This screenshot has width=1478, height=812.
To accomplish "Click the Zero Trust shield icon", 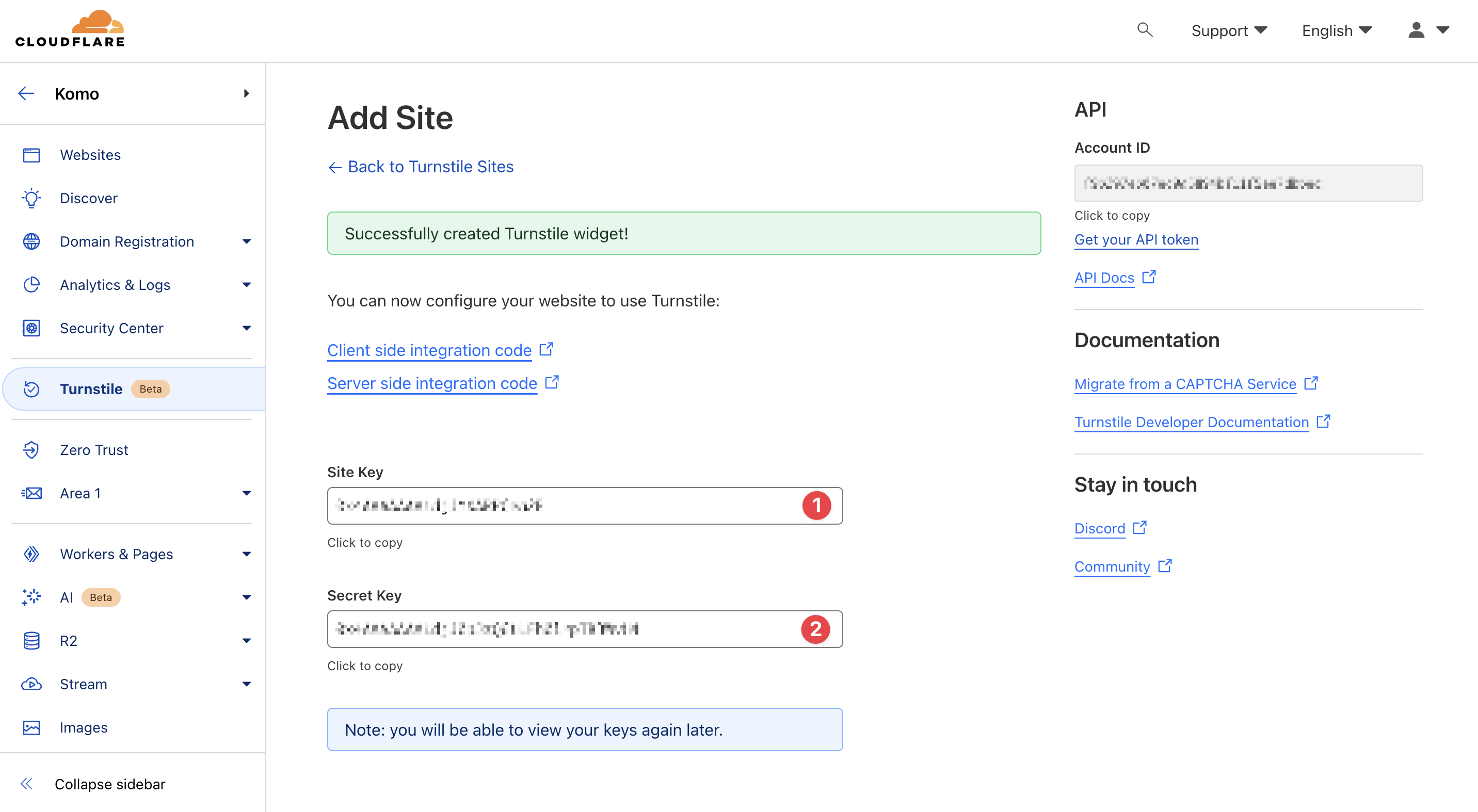I will (x=31, y=449).
